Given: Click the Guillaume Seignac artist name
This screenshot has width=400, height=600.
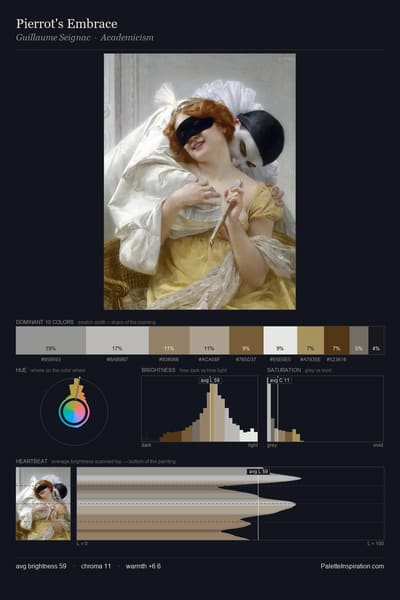Looking at the screenshot, I should click(53, 38).
